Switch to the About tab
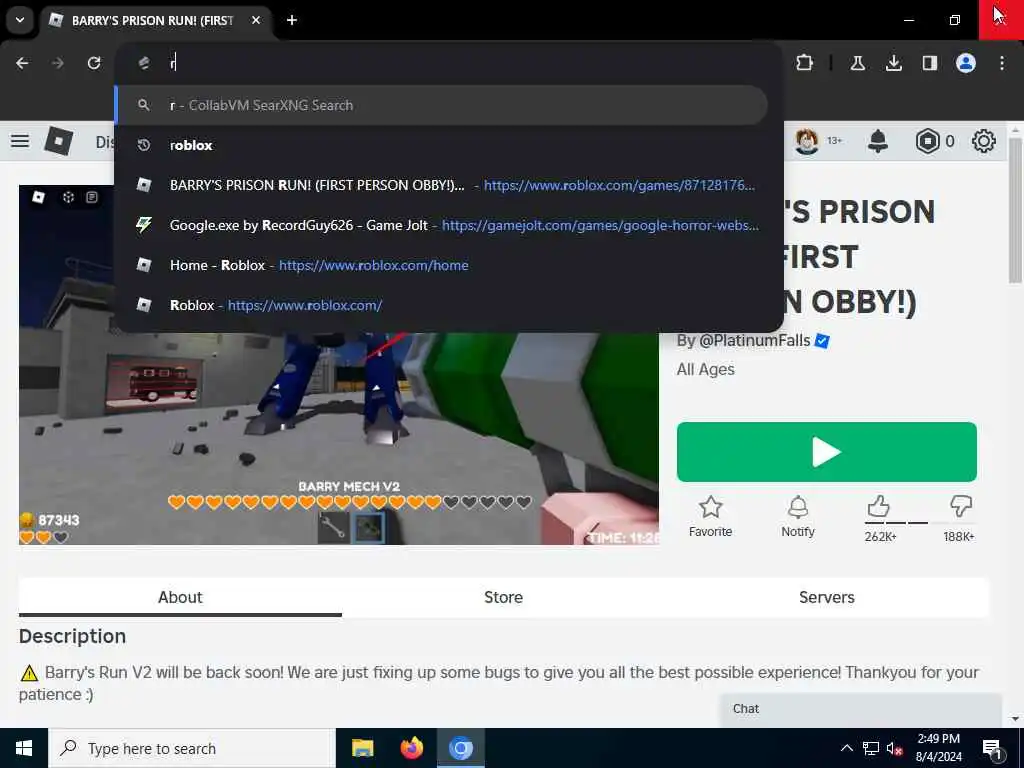1024x768 pixels. tap(180, 597)
